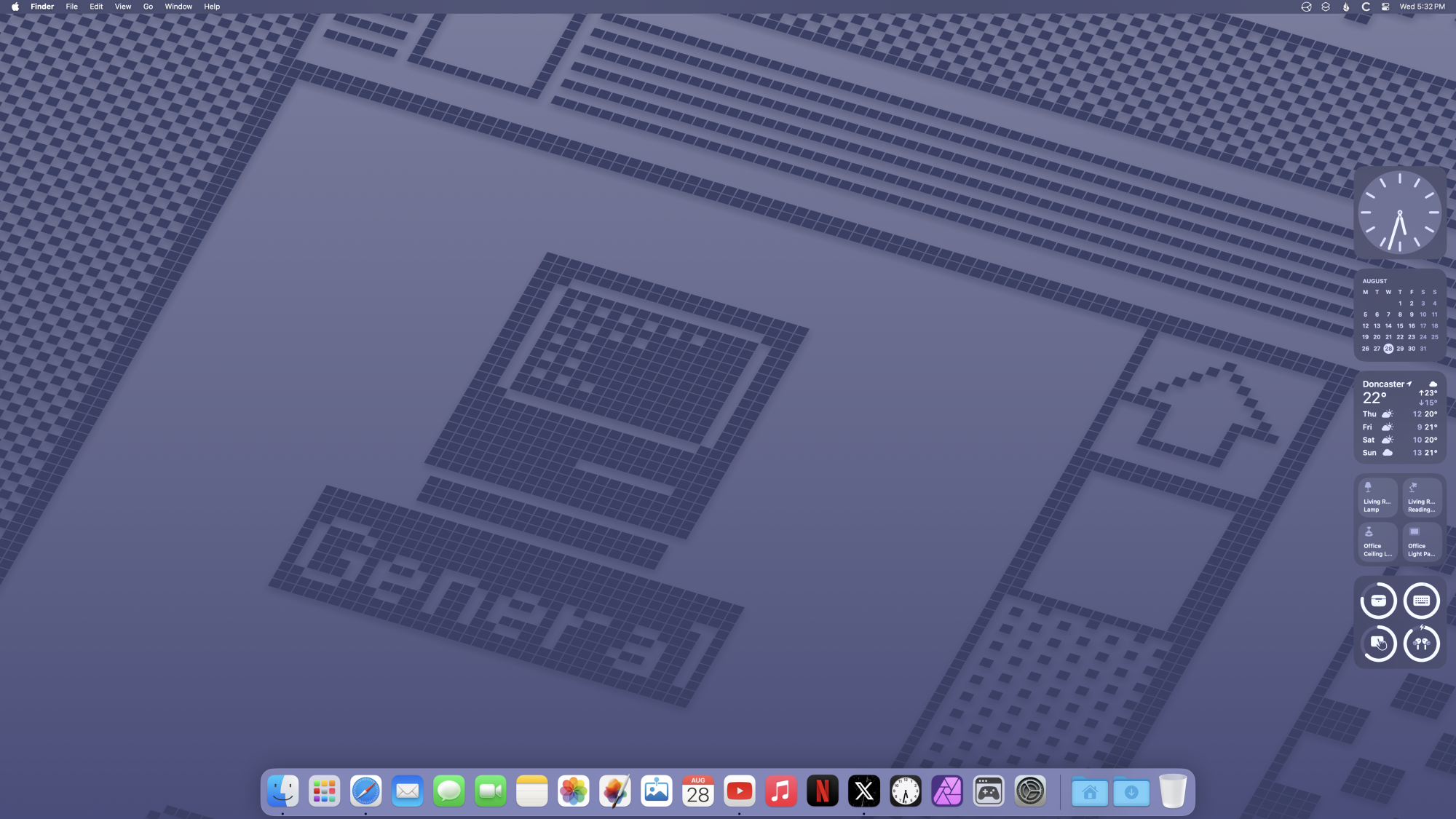Open the Downloads stack in the Dock

[1131, 791]
